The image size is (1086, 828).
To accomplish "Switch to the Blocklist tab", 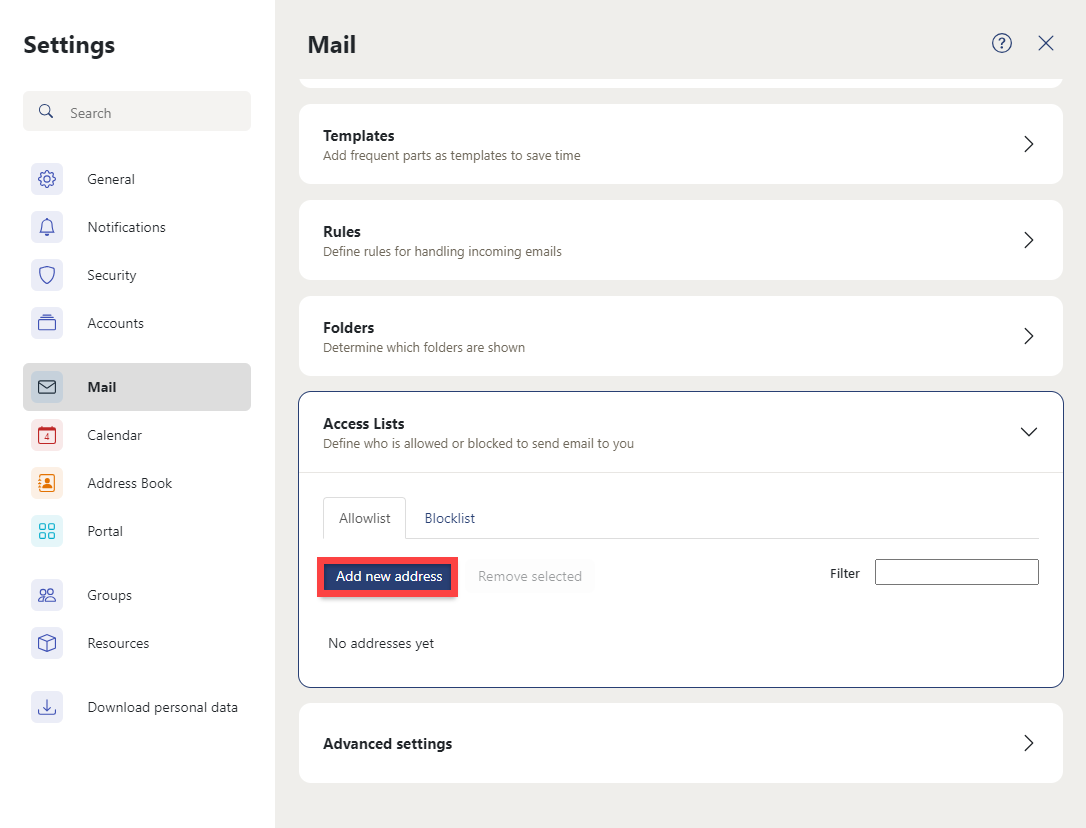I will click(x=449, y=518).
